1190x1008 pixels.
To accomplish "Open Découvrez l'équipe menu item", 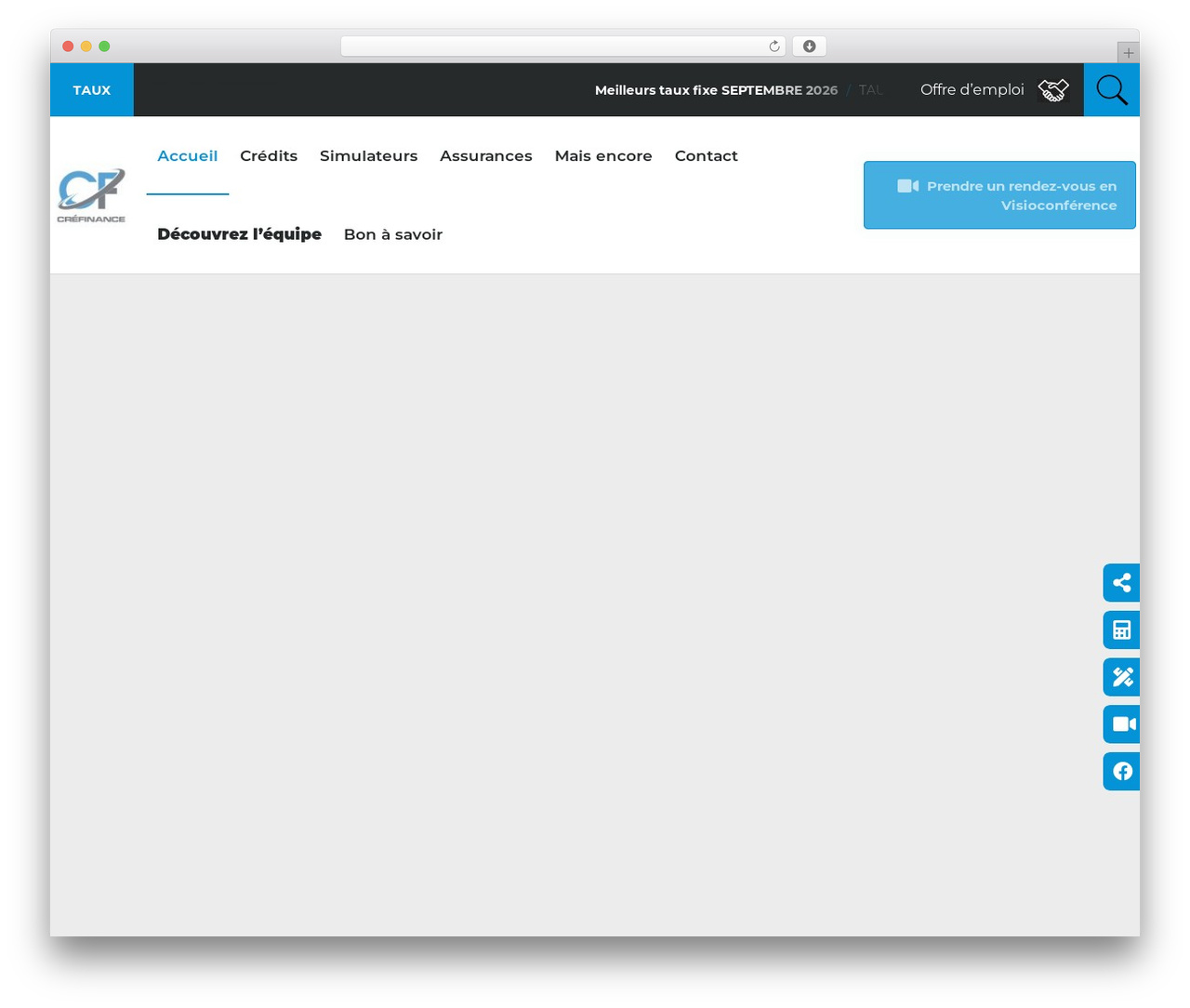I will coord(239,234).
